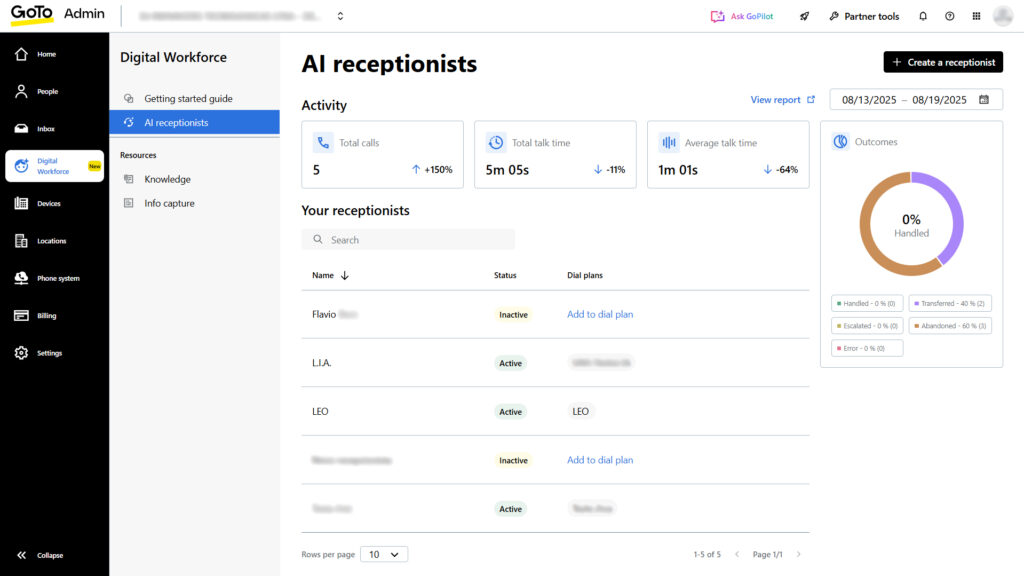
Task: Toggle the Abandoned legend item in Outcomes
Action: click(950, 326)
